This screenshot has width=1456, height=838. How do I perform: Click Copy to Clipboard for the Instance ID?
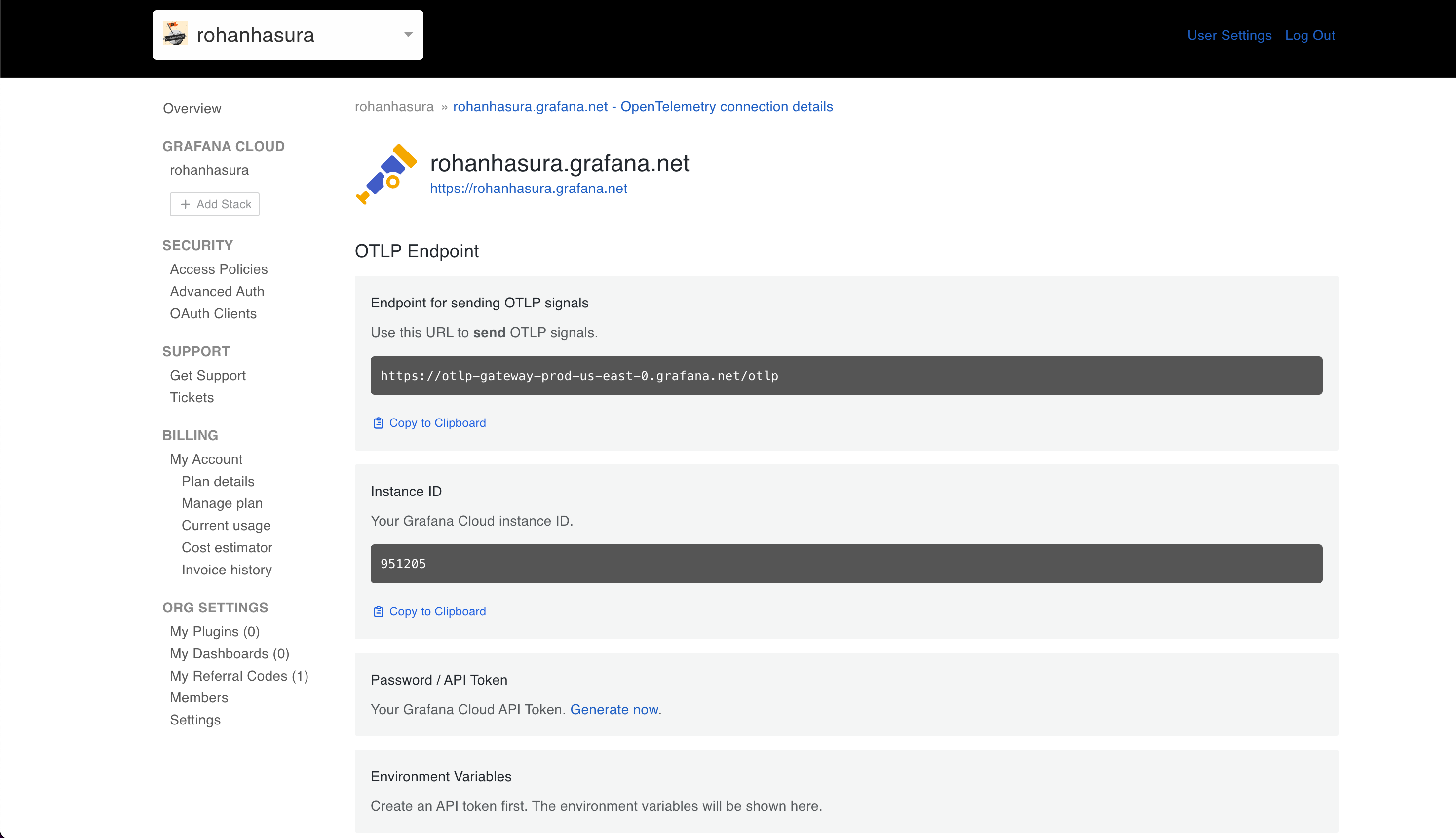pyautogui.click(x=437, y=611)
